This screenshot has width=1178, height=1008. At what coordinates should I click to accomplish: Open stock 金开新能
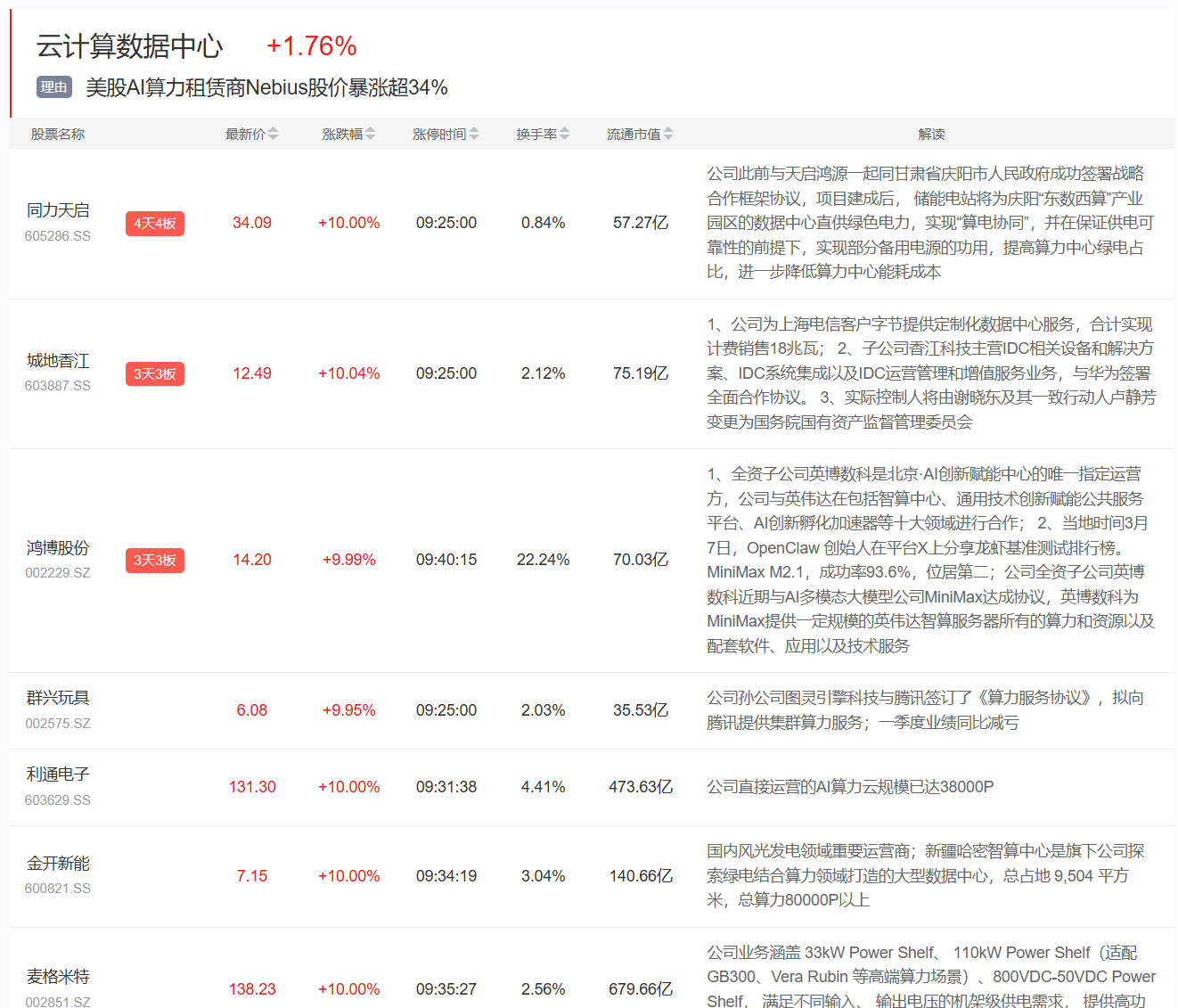pyautogui.click(x=58, y=863)
